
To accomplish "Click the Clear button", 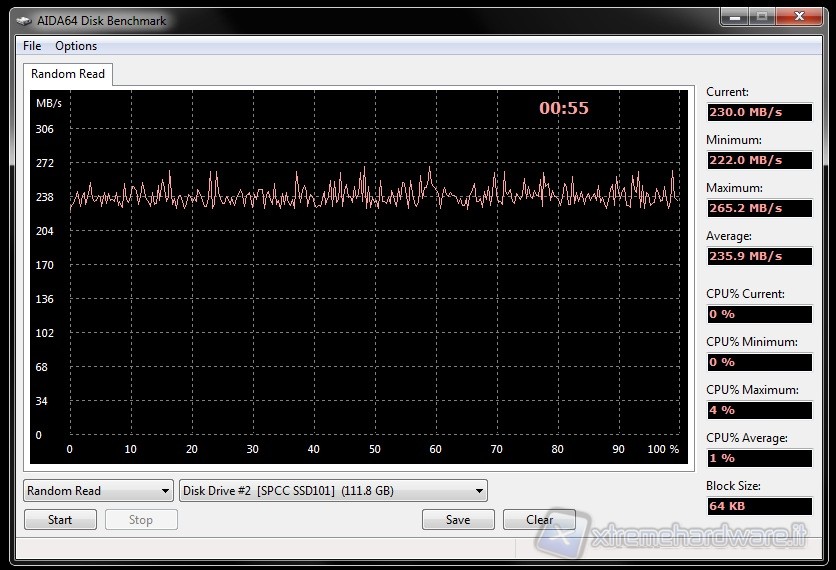I will coord(539,520).
